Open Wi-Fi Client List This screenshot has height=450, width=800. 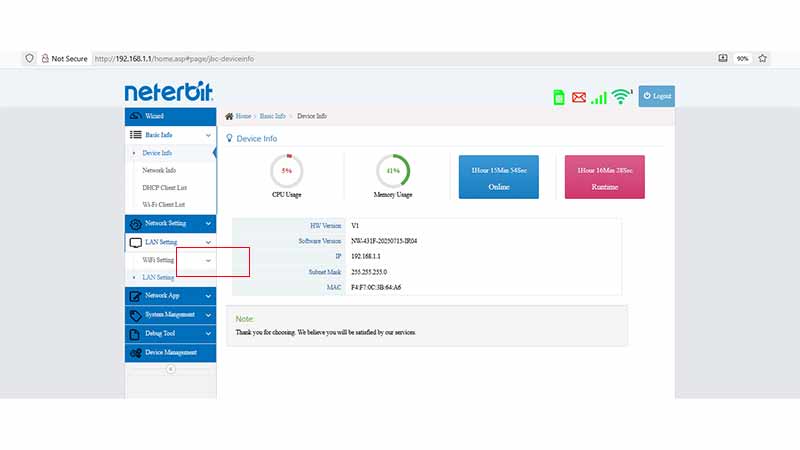click(x=163, y=205)
